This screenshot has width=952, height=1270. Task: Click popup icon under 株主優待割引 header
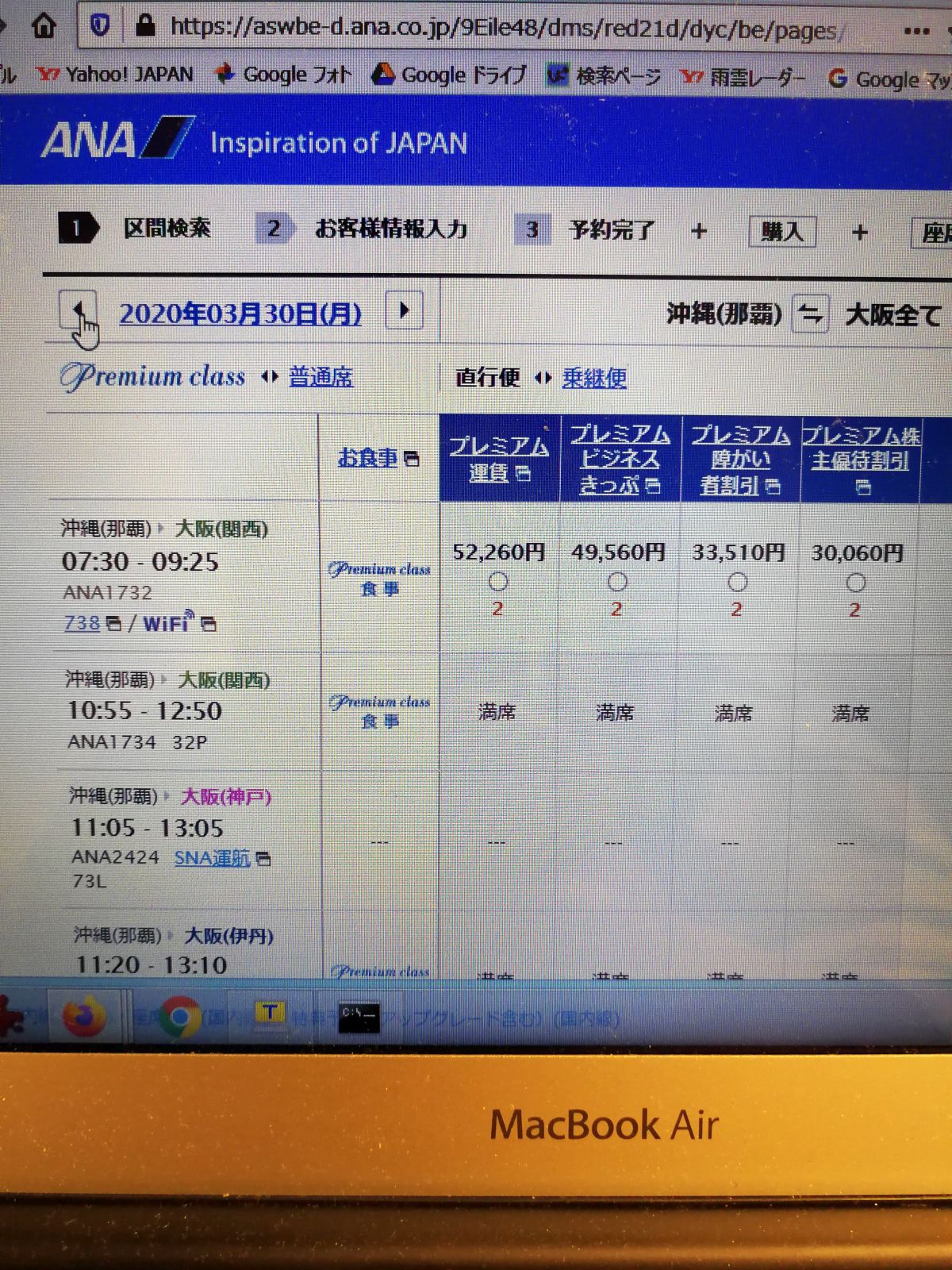pyautogui.click(x=863, y=487)
